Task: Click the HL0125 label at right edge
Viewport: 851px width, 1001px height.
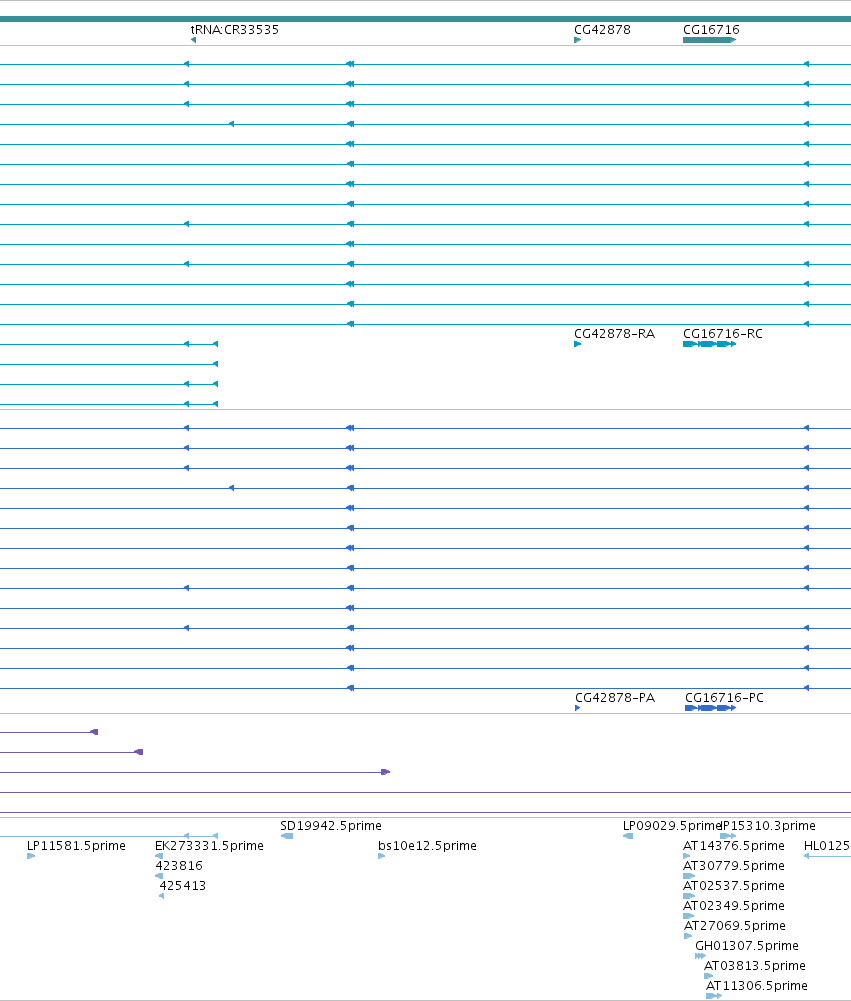Action: coord(827,845)
